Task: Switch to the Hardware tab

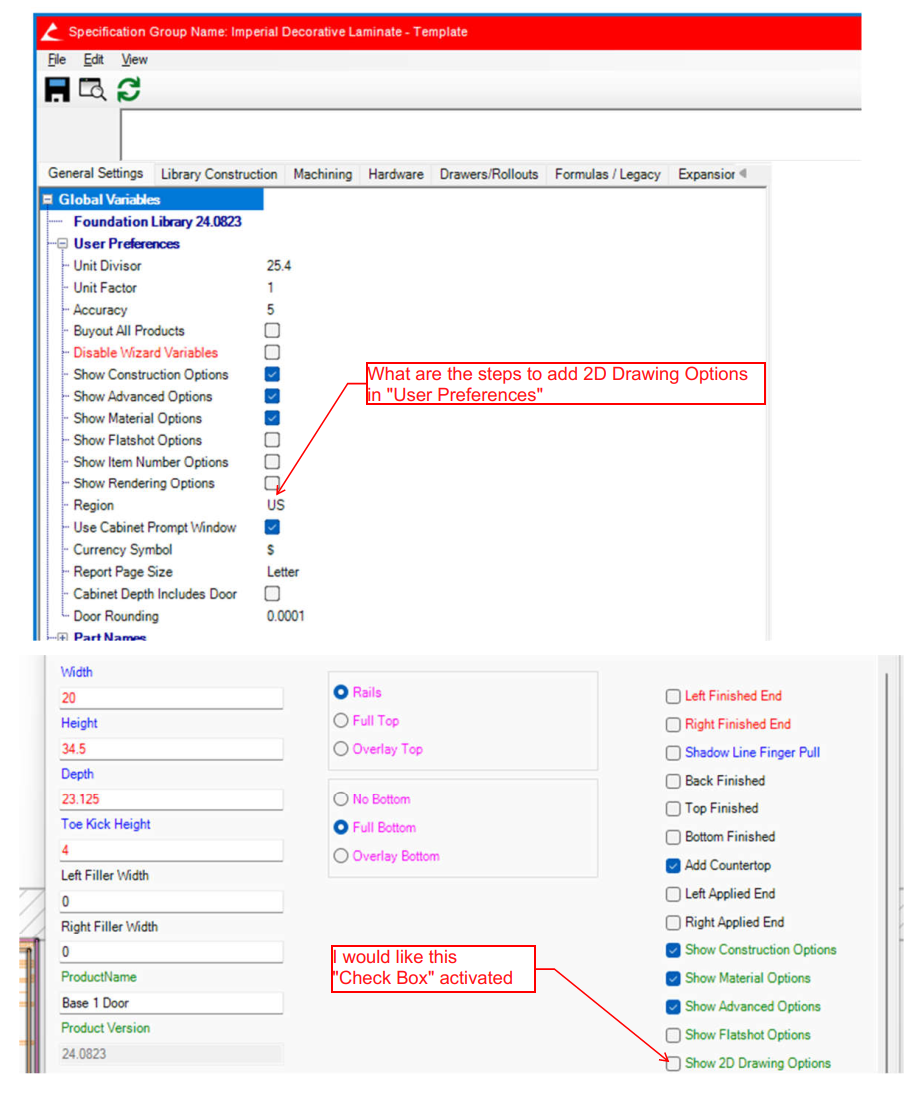Action: click(x=396, y=174)
